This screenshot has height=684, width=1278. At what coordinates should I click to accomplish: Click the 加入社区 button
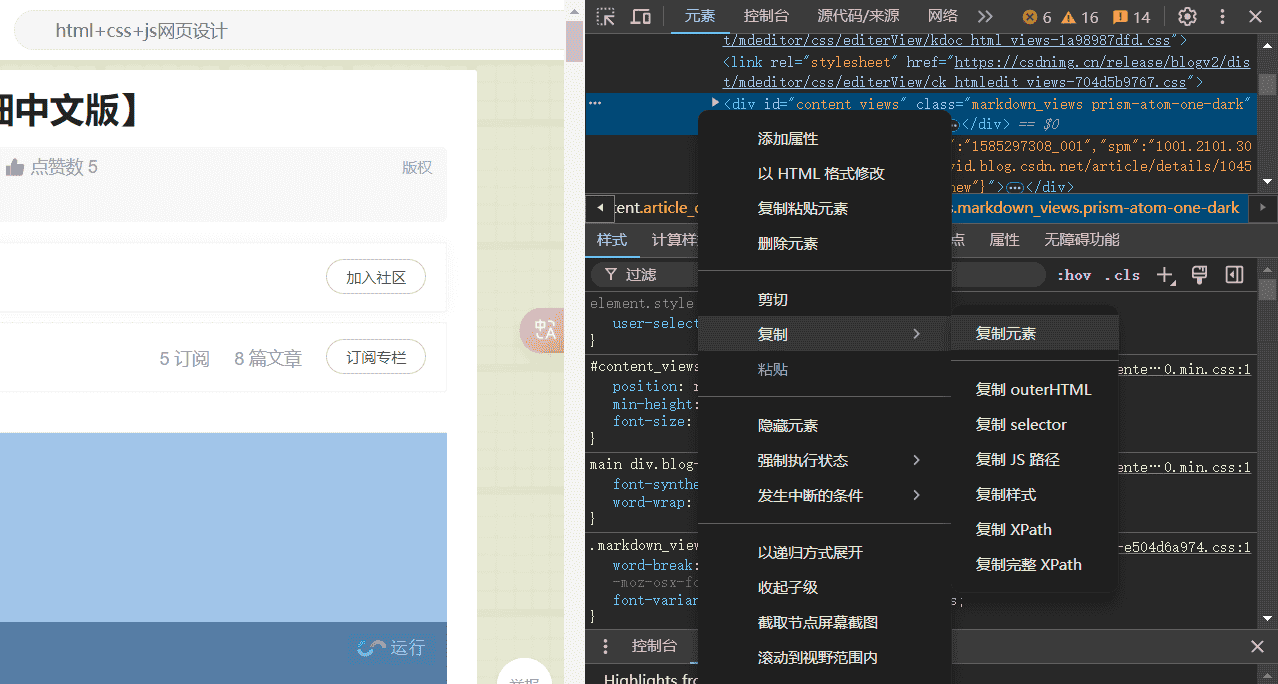pyautogui.click(x=375, y=276)
